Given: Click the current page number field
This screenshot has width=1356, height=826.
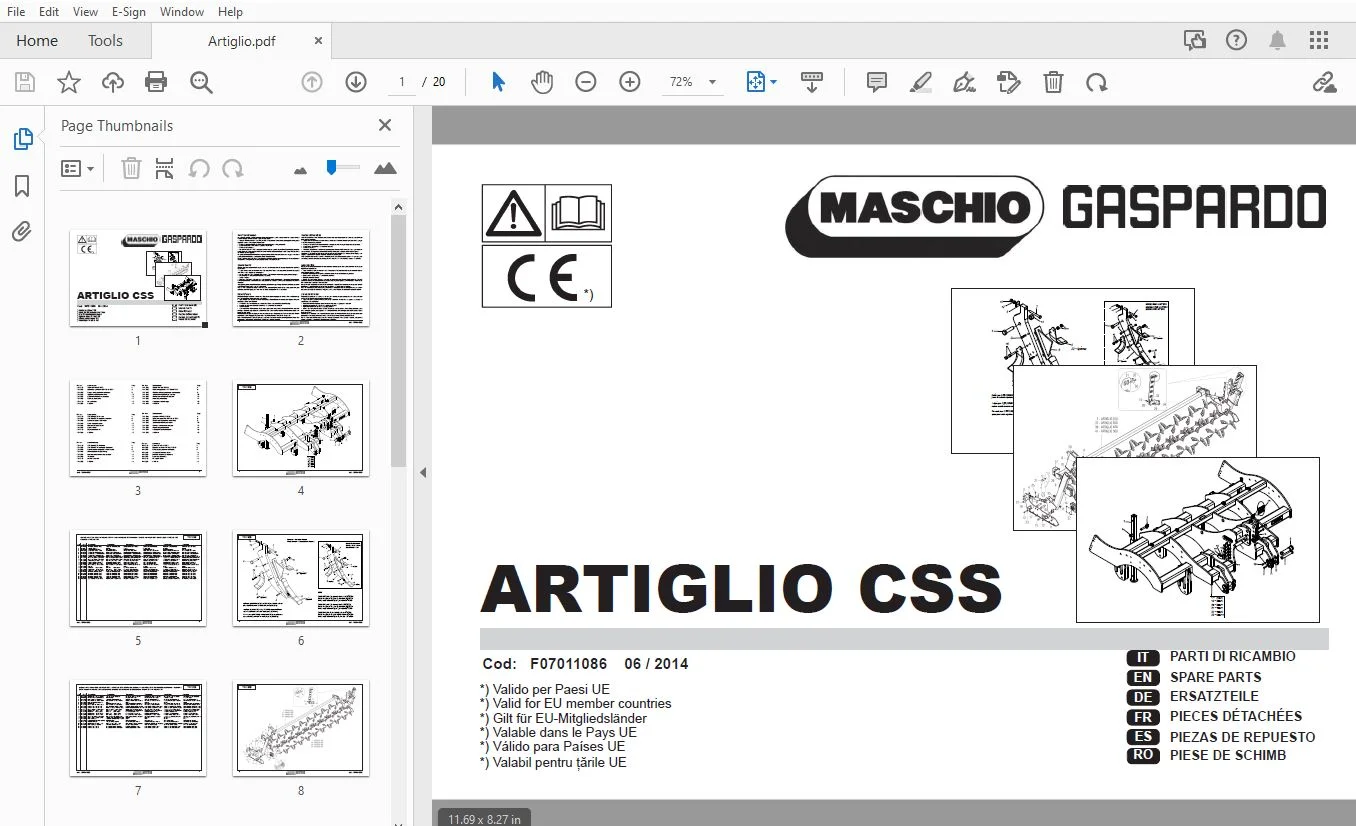Looking at the screenshot, I should 401,82.
